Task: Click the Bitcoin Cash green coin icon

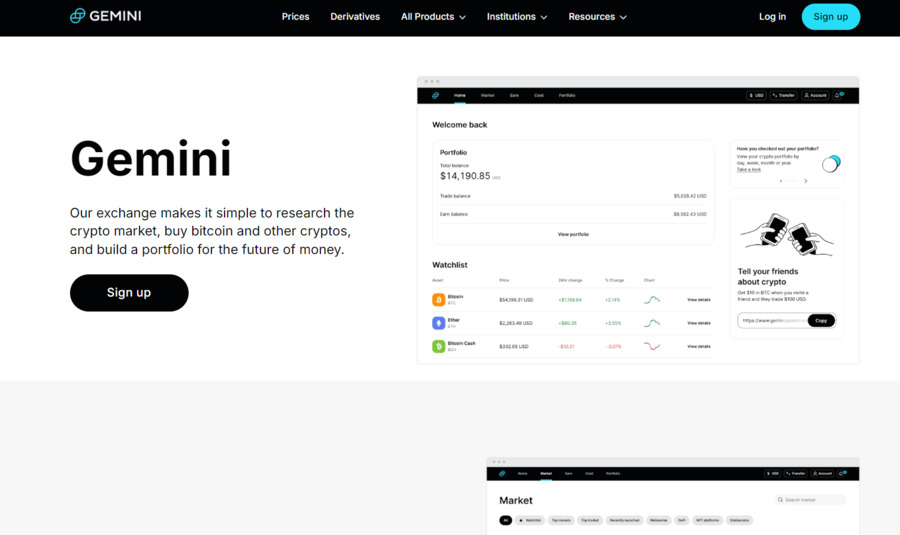Action: [439, 347]
